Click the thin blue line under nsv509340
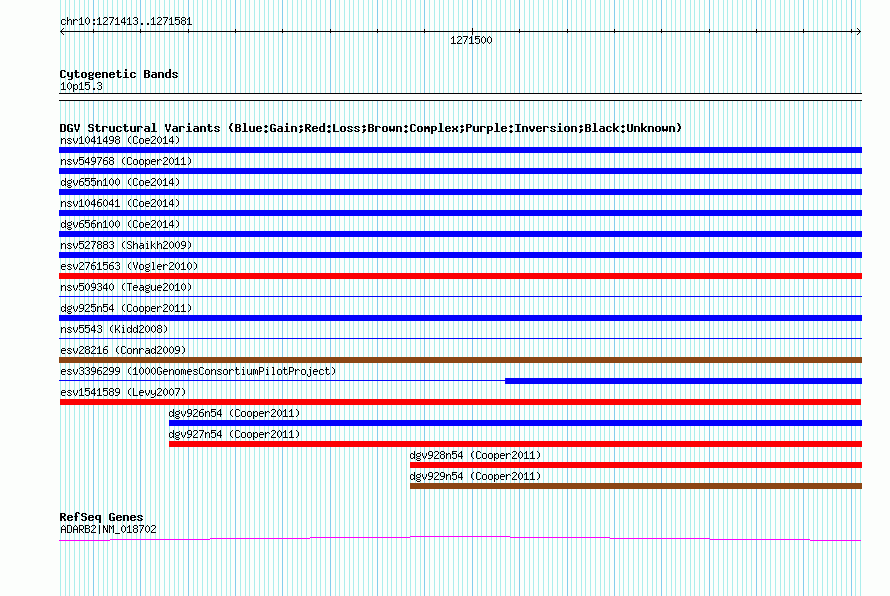The height and width of the screenshot is (596, 890). [460, 296]
